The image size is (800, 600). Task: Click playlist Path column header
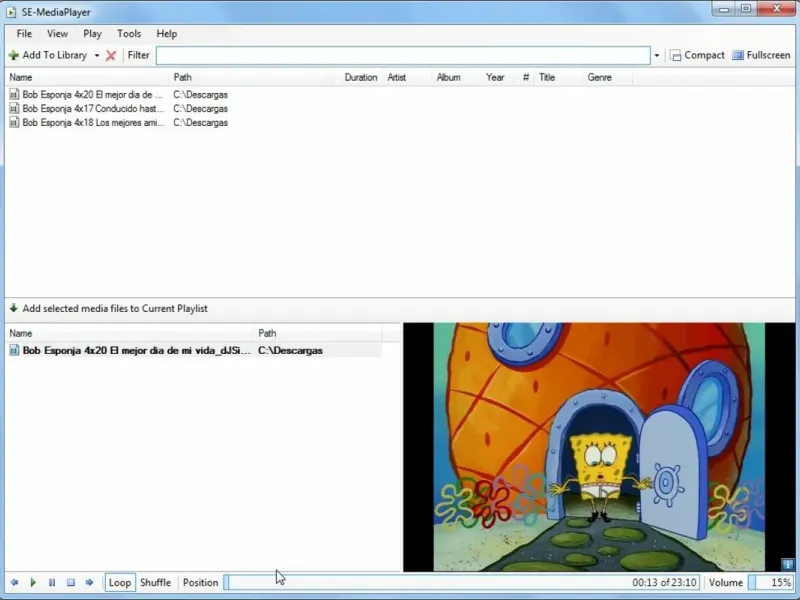318,333
